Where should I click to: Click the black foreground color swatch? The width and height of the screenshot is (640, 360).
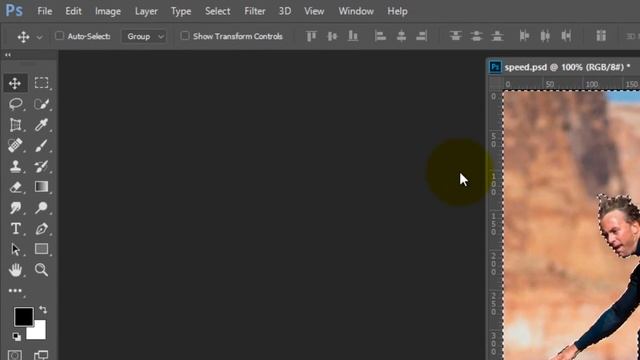[23, 317]
